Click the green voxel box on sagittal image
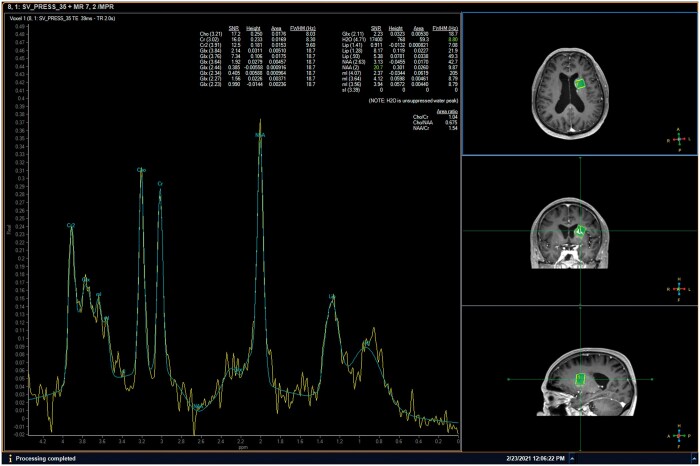The image size is (700, 466). tap(581, 379)
